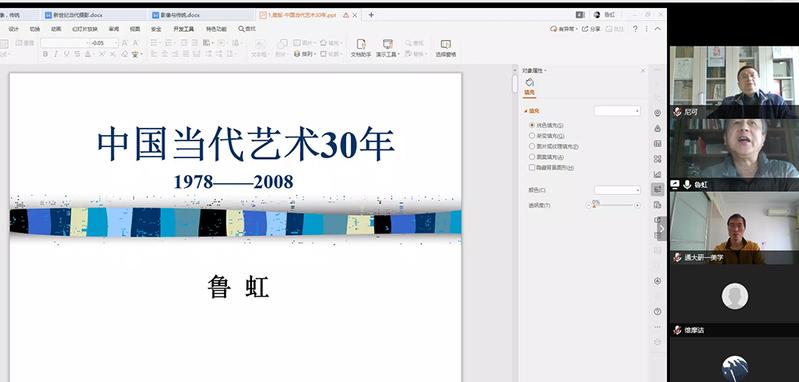This screenshot has height=382, width=799.
Task: Toggle underline formatting in the ribbon
Action: (x=66, y=54)
